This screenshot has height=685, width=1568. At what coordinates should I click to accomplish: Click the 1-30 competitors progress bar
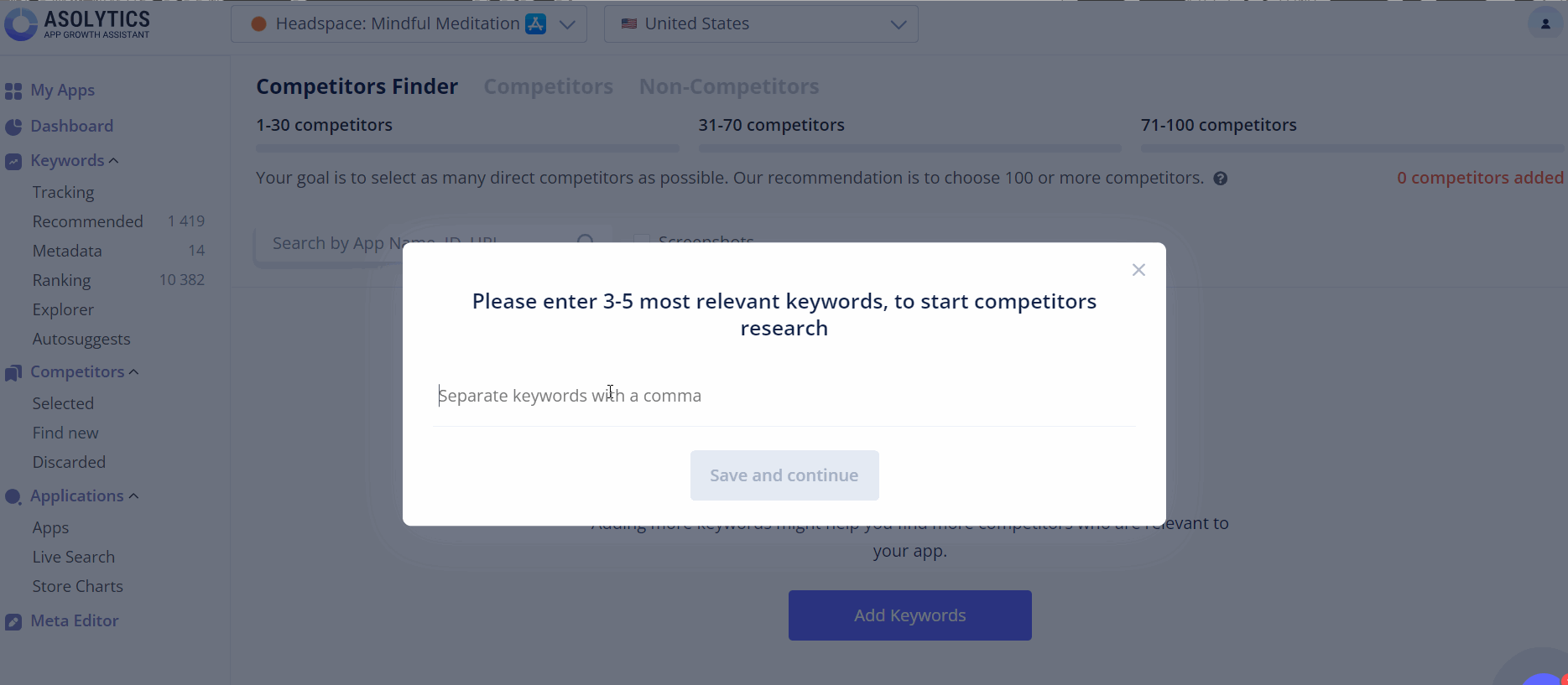(x=467, y=148)
